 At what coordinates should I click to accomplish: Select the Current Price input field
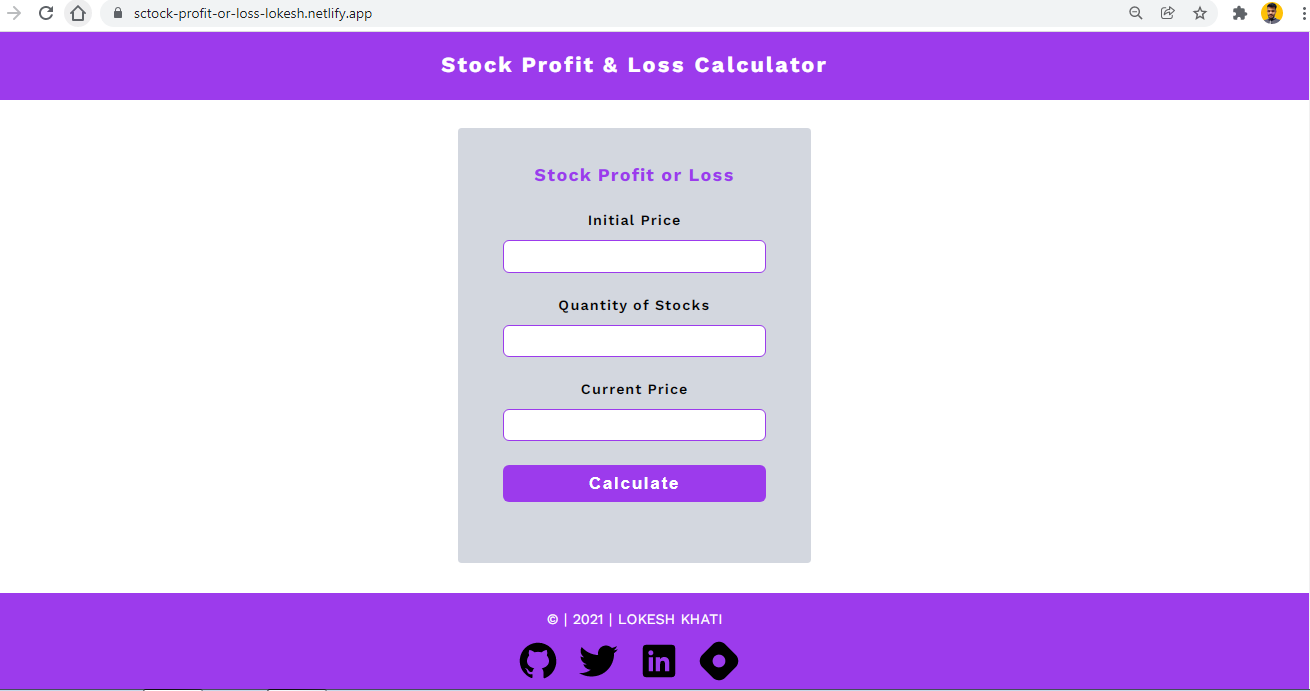pyautogui.click(x=634, y=425)
